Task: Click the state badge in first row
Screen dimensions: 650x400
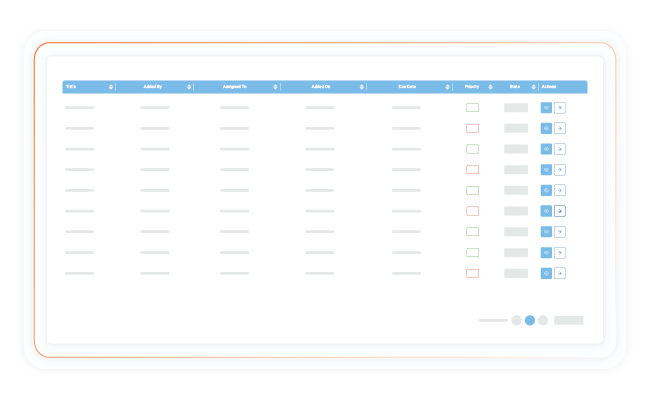Action: [x=515, y=107]
